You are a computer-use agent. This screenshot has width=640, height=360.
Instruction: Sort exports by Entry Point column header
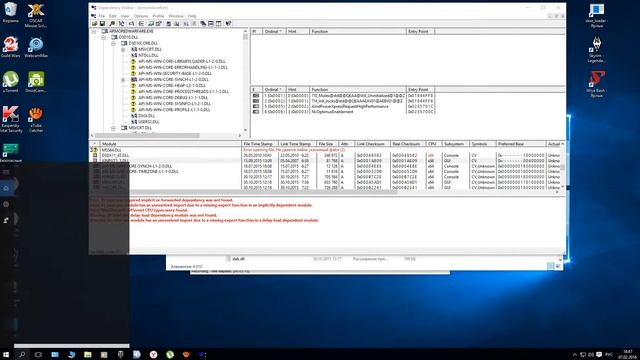pos(420,89)
